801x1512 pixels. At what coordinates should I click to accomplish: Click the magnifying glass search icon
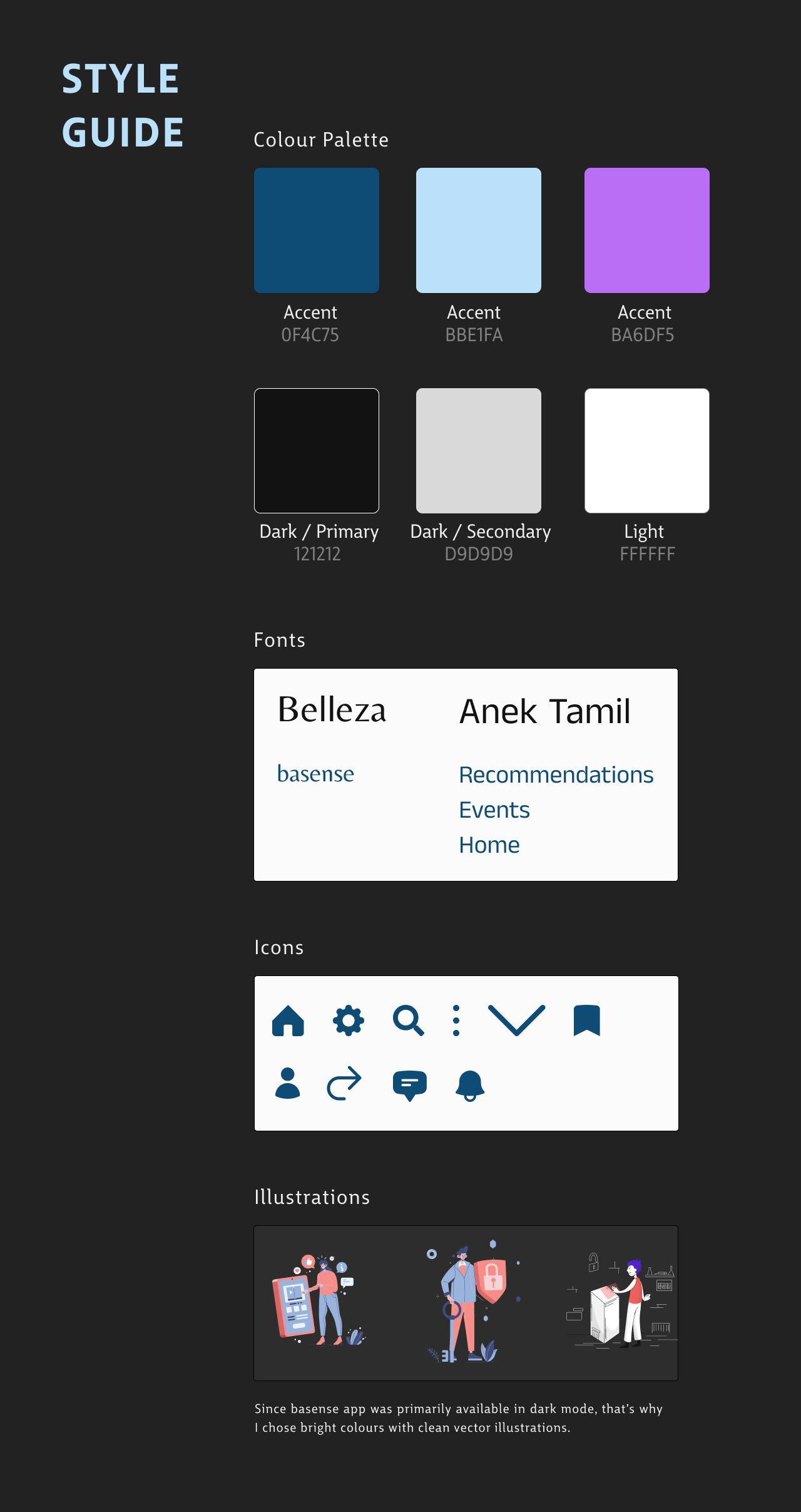tap(409, 1021)
